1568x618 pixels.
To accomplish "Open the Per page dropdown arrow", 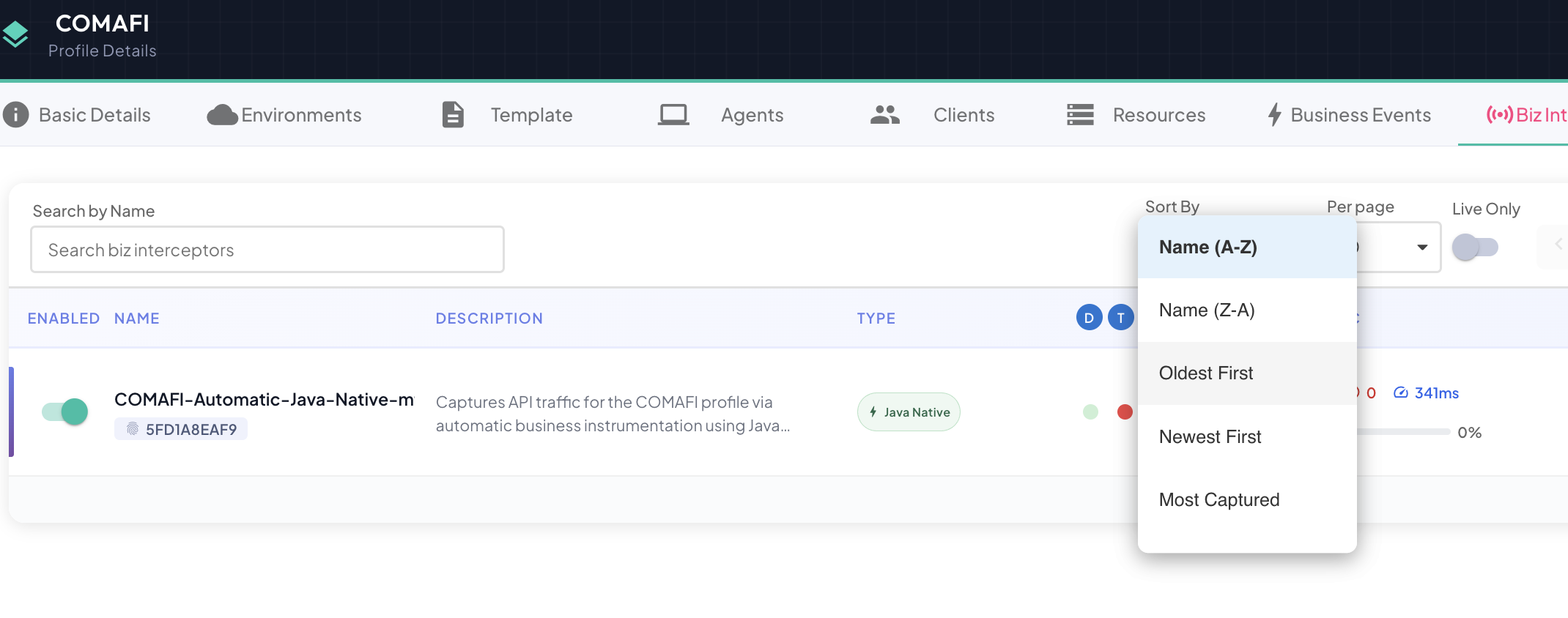I will (x=1422, y=247).
